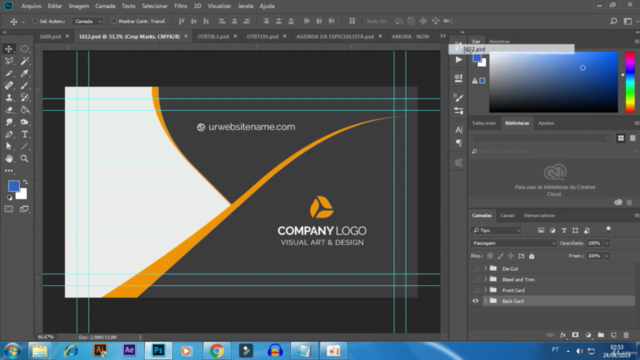
Task: Open After Effects from taskbar
Action: (129, 351)
